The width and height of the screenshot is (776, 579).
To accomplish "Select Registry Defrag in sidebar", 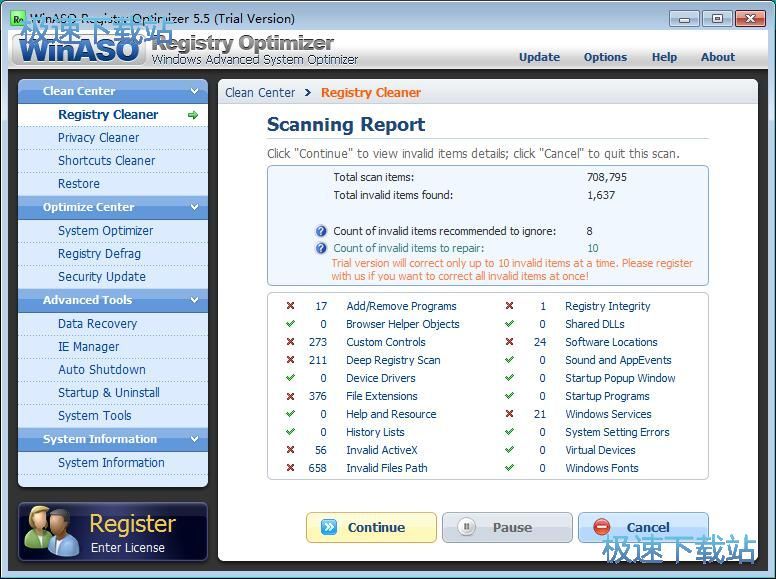I will click(x=99, y=254).
